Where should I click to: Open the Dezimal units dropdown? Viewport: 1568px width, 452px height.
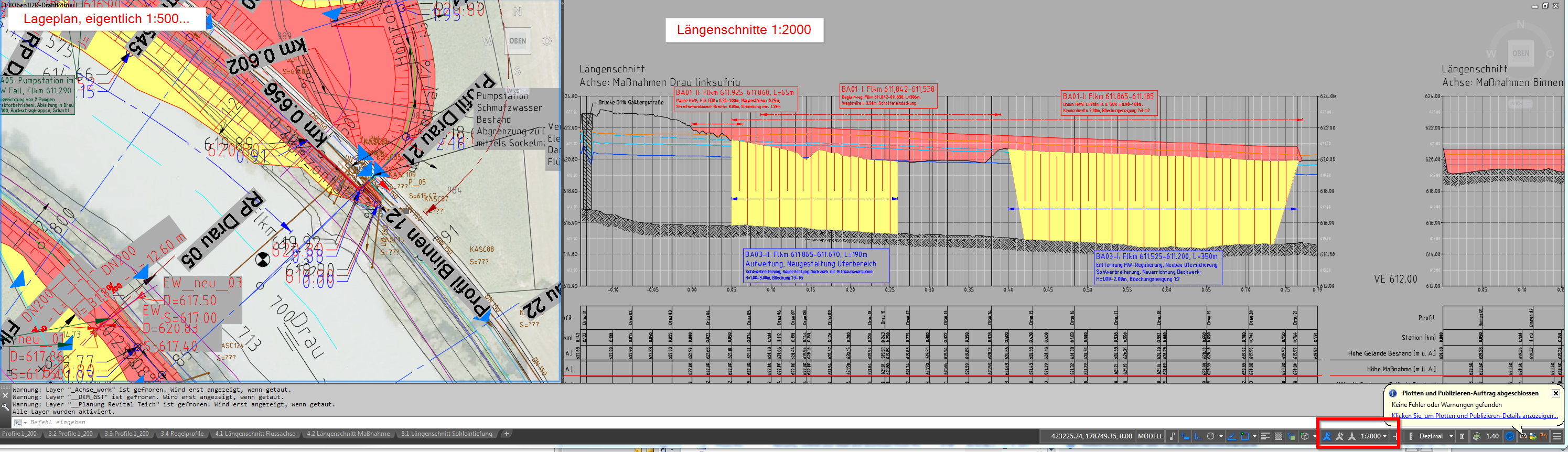[x=1436, y=436]
